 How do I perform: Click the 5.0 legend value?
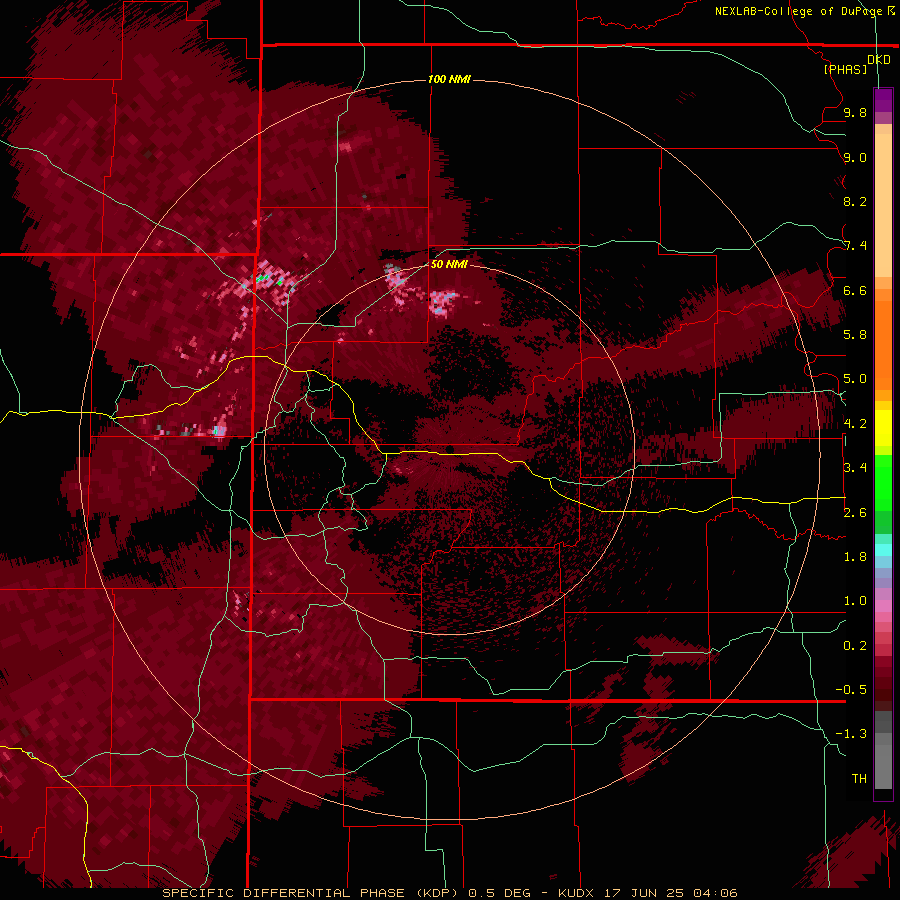pyautogui.click(x=855, y=379)
